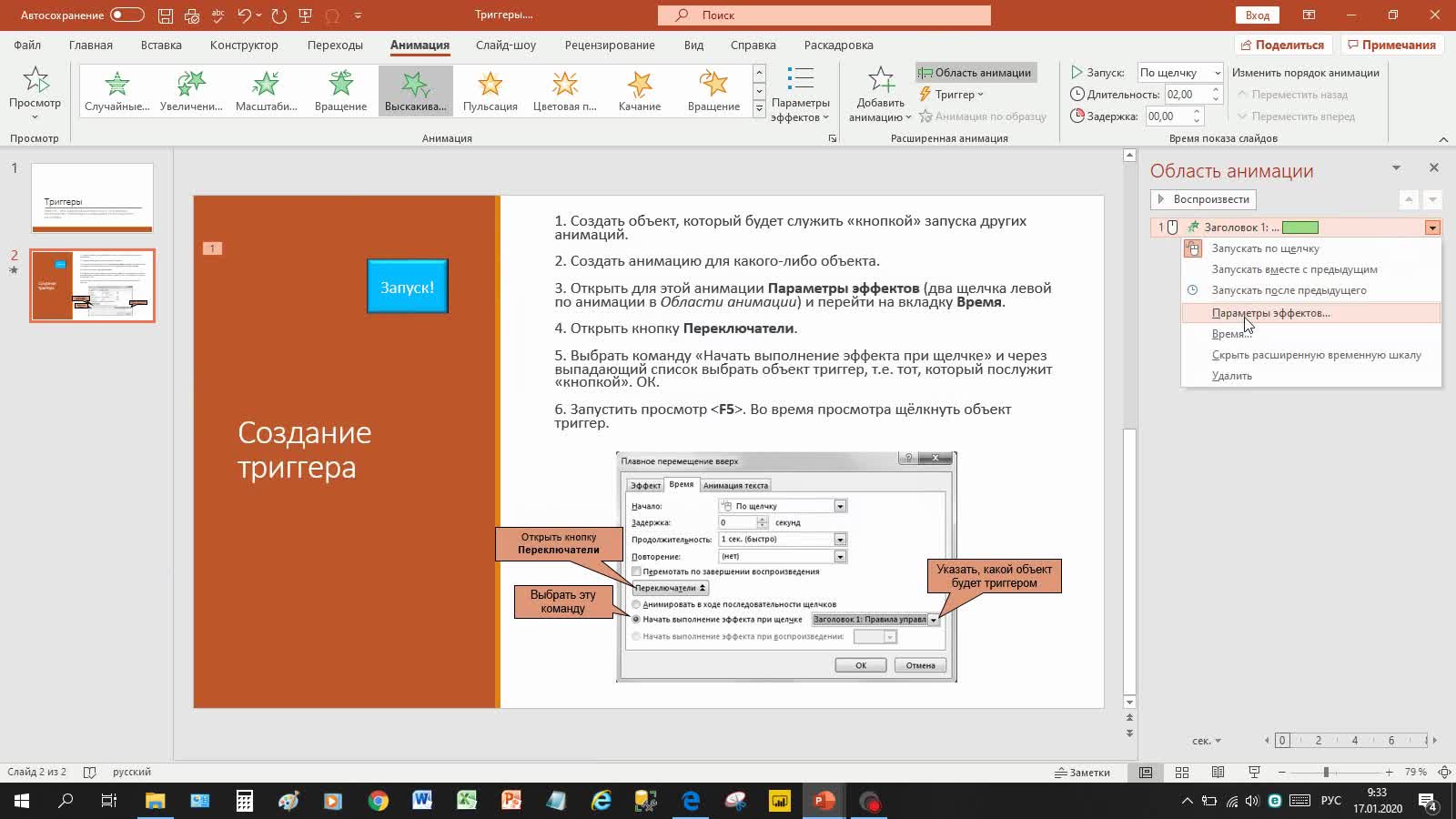Select the green Вращение entrance effect
Viewport: 1456px width, 819px height.
pyautogui.click(x=340, y=90)
